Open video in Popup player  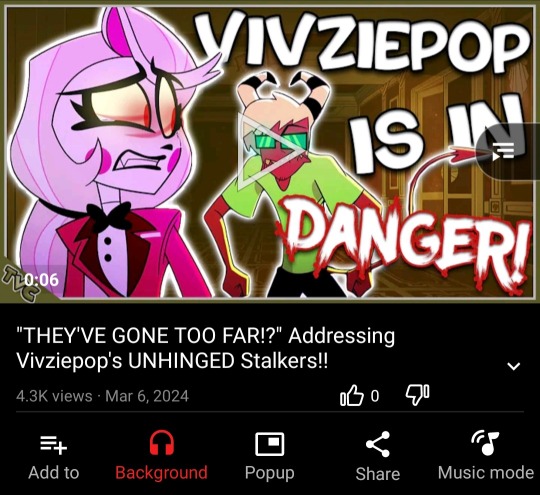[x=270, y=444]
